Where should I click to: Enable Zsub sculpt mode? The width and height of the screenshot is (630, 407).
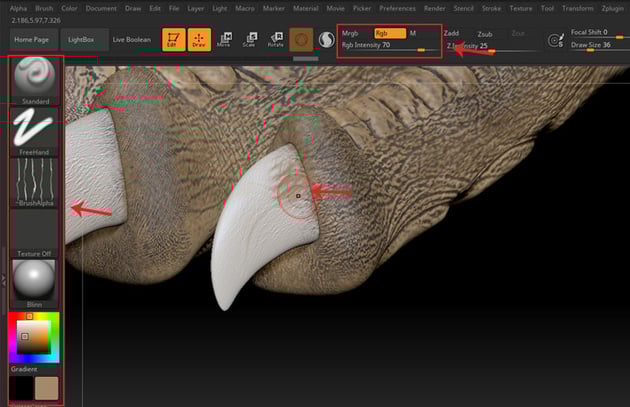click(485, 34)
